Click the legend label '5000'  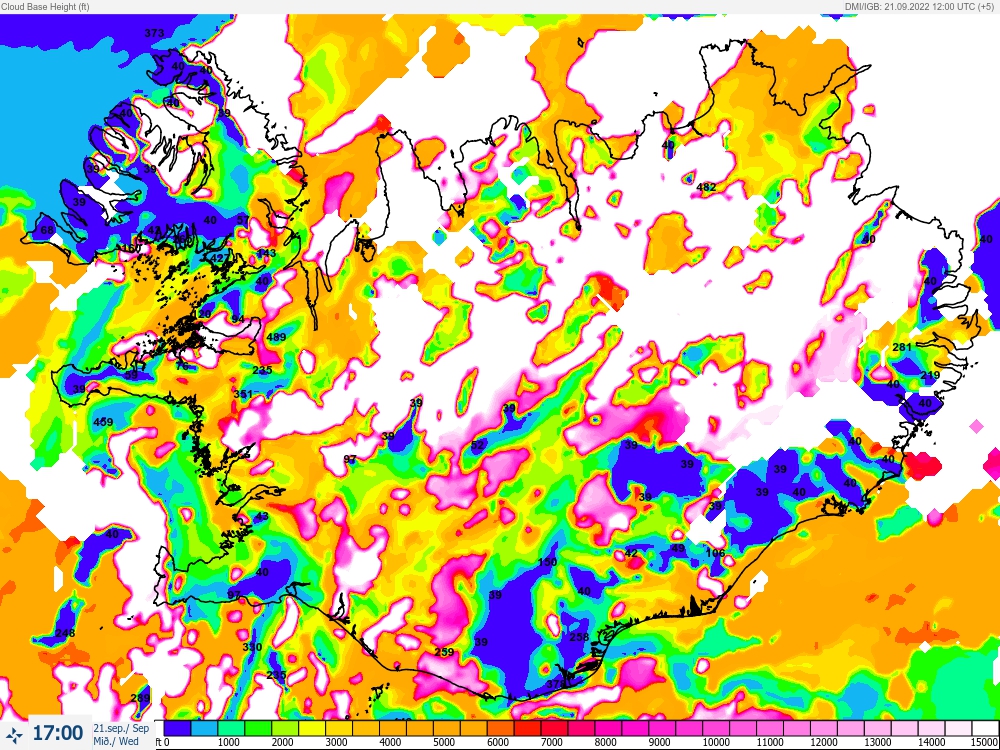click(x=443, y=742)
